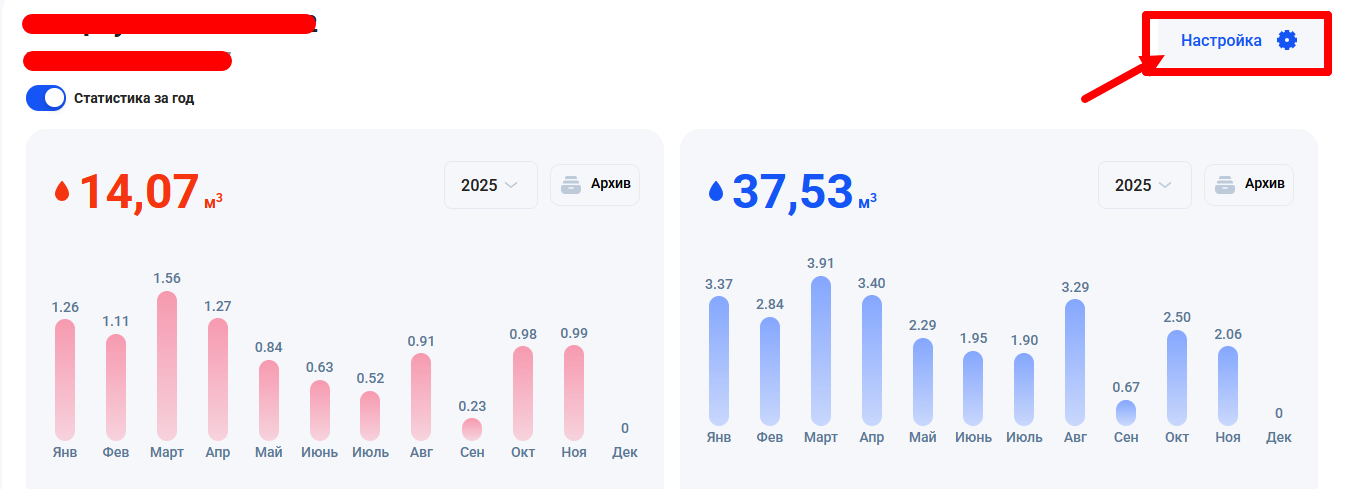Select hot water bar with value 1.56

[167, 366]
